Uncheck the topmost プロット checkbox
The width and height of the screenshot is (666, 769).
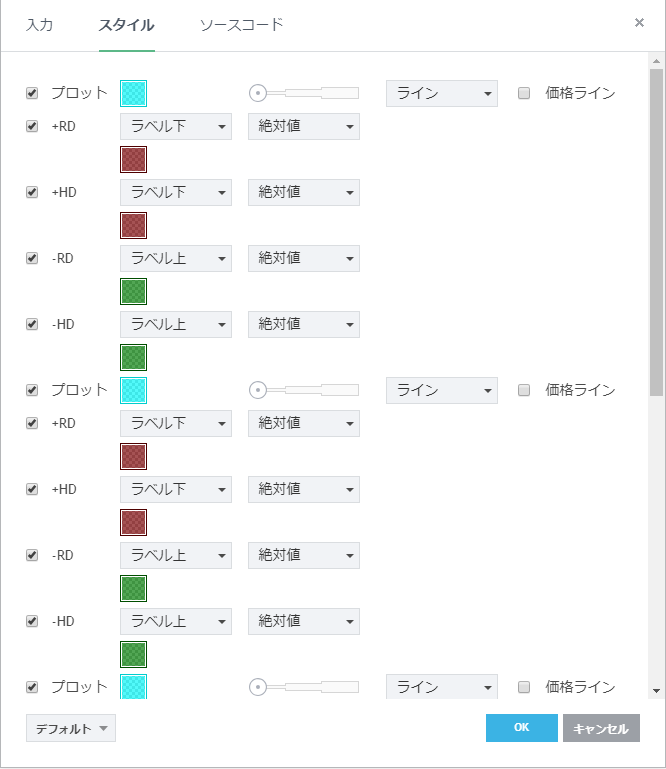click(32, 93)
